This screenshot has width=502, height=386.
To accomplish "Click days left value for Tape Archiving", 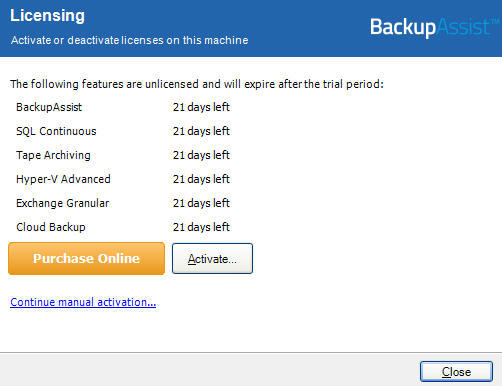I will tap(201, 155).
